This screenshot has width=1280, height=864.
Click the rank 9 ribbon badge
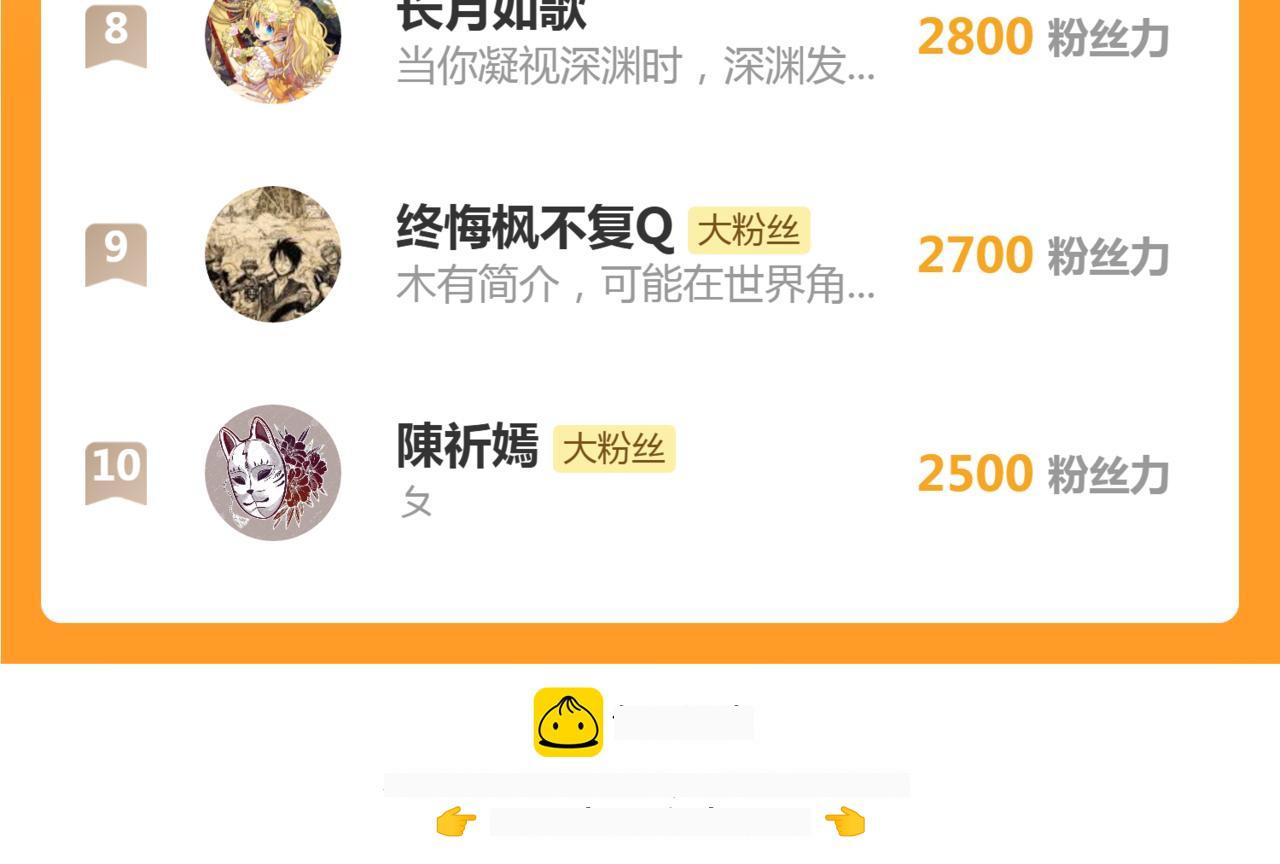(x=116, y=254)
